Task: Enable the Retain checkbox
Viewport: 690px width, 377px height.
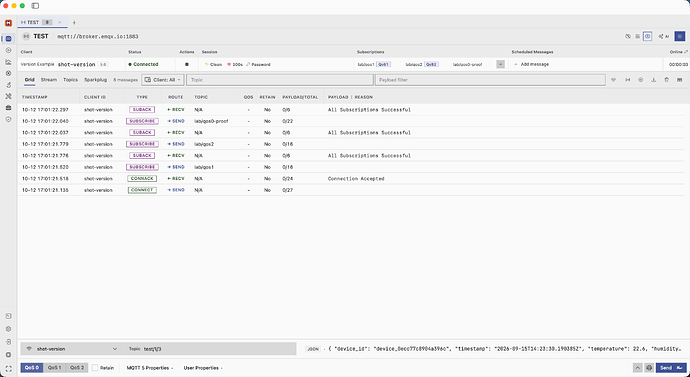Action: pyautogui.click(x=95, y=368)
